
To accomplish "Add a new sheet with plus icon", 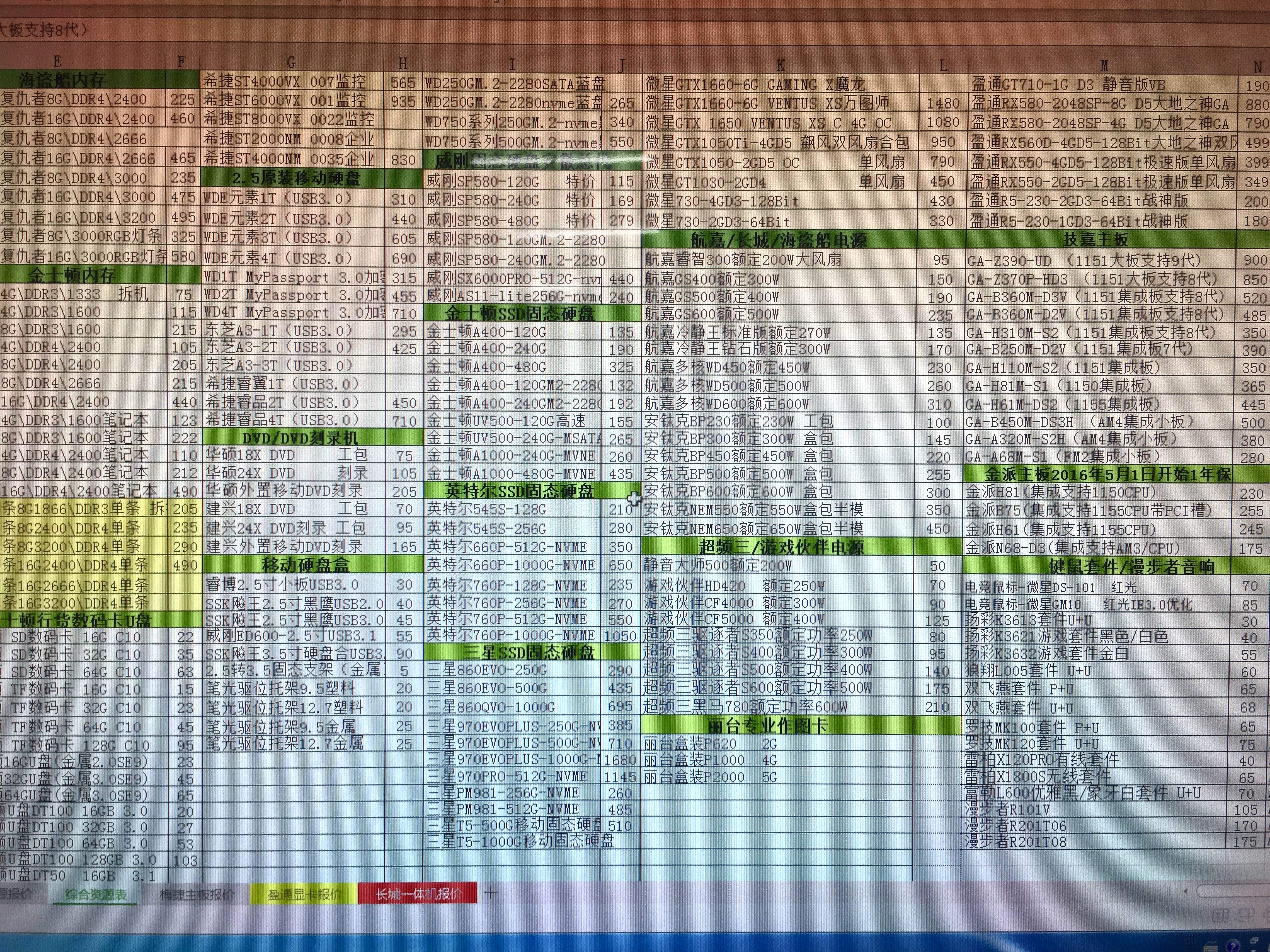I will tap(491, 893).
